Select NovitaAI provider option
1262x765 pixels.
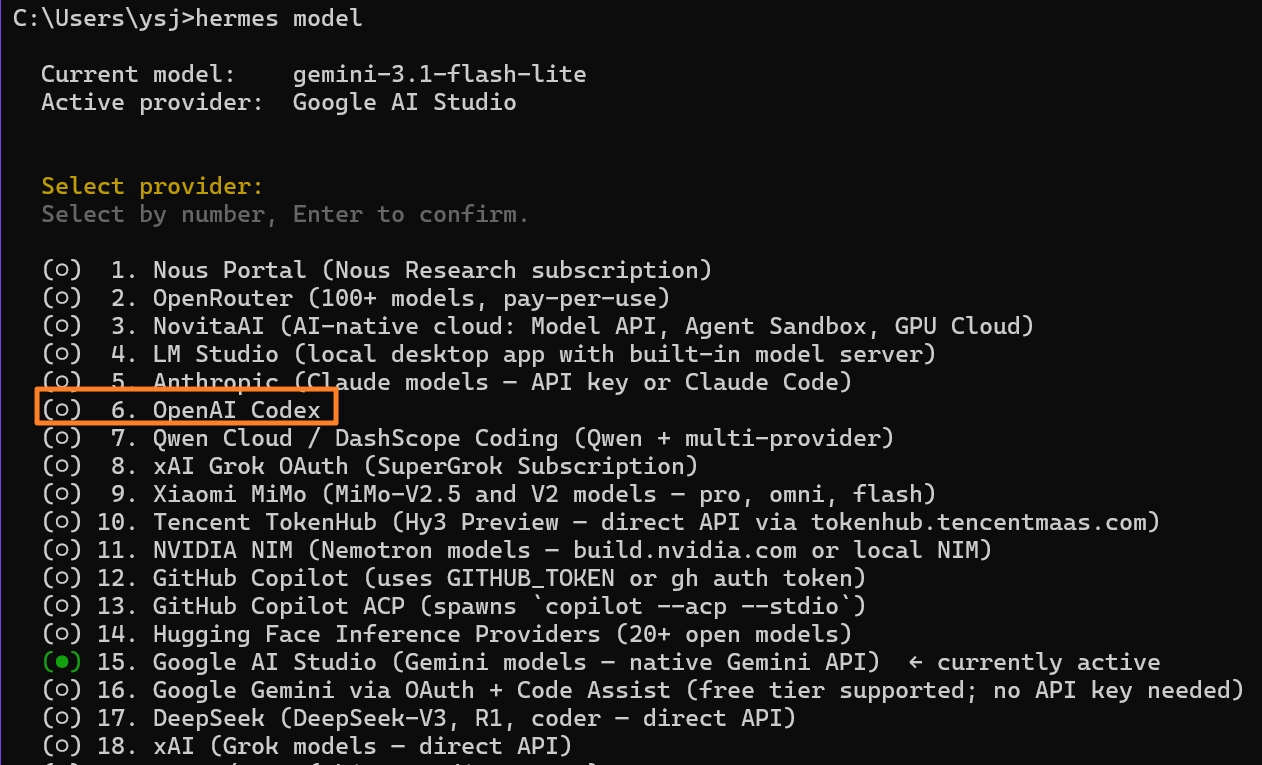click(x=537, y=326)
